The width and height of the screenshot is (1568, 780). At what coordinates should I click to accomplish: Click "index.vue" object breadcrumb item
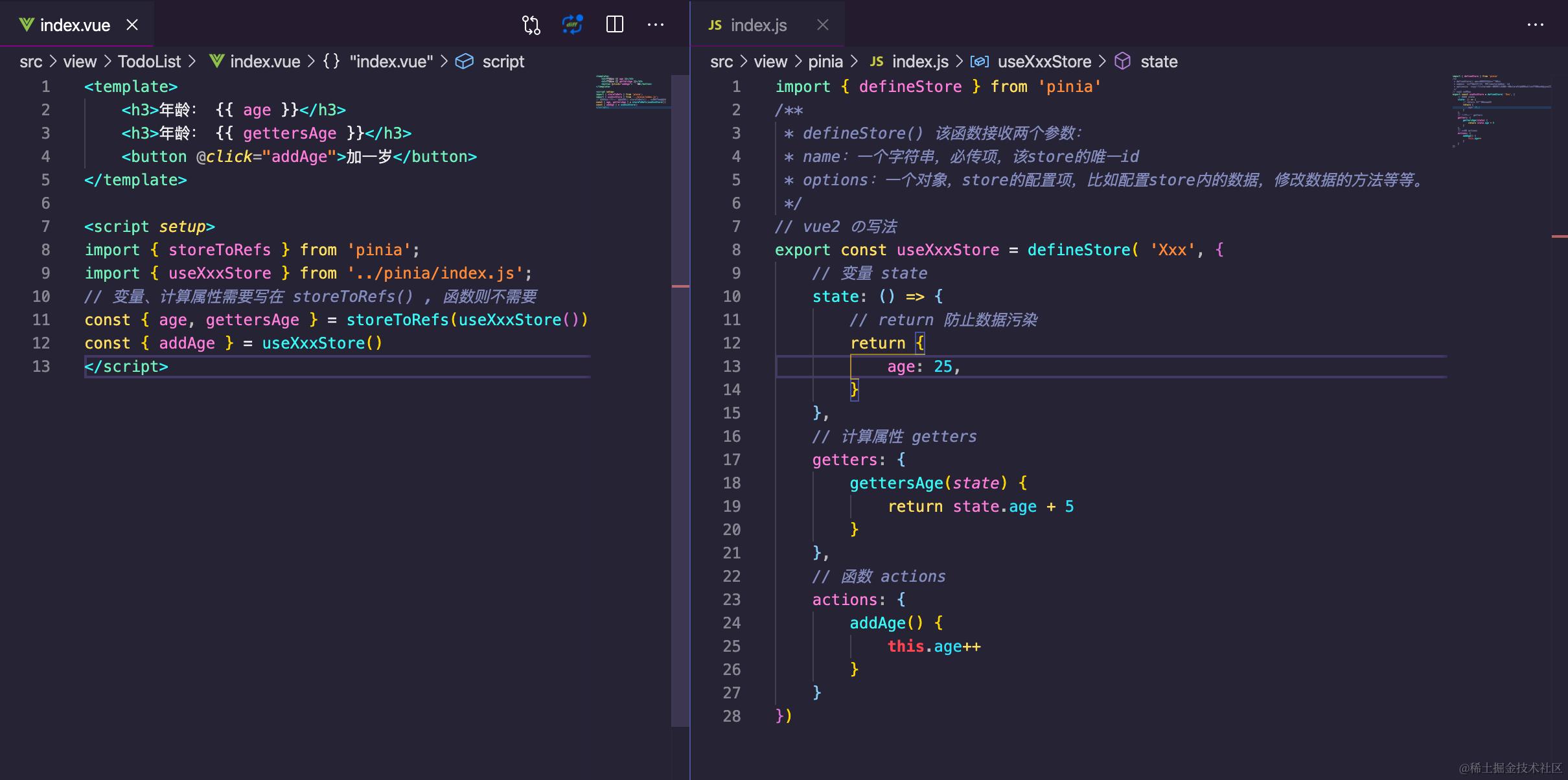pyautogui.click(x=391, y=62)
